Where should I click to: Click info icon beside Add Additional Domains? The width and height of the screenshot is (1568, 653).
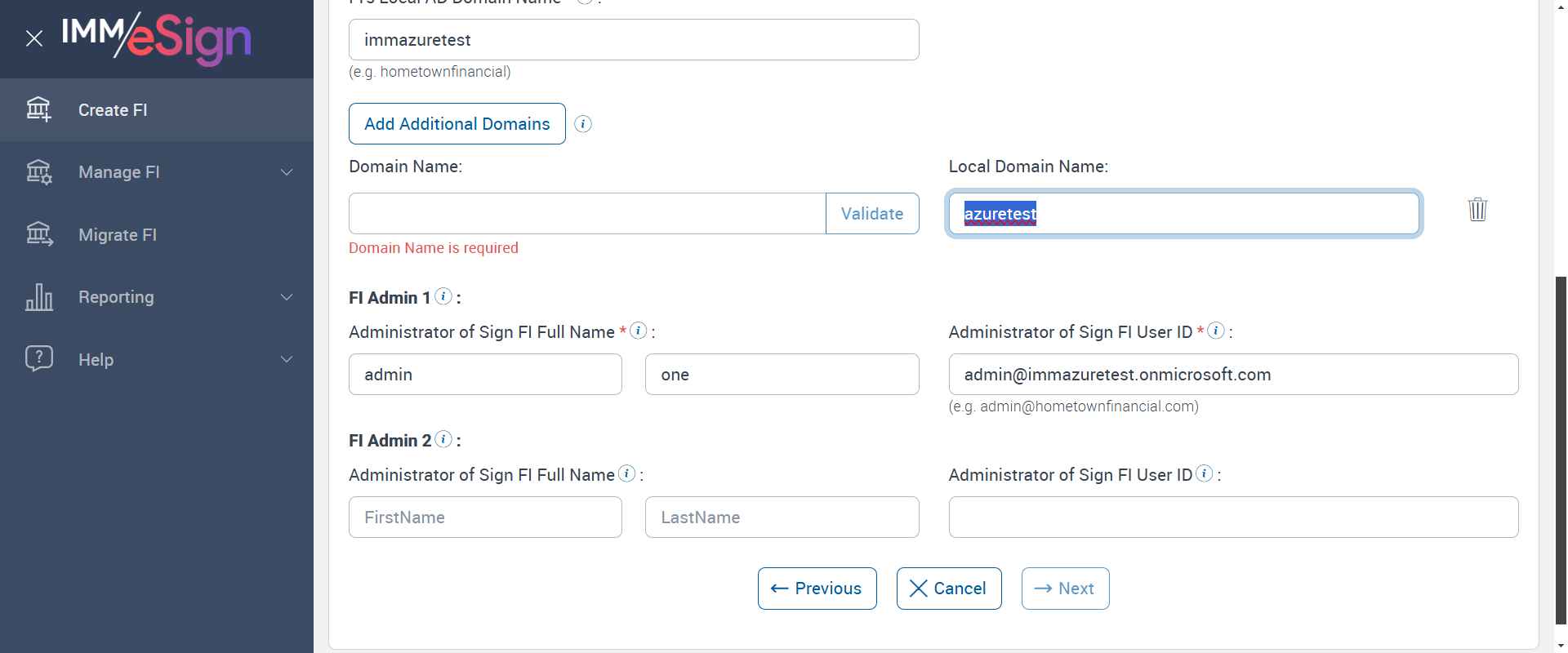tap(583, 124)
